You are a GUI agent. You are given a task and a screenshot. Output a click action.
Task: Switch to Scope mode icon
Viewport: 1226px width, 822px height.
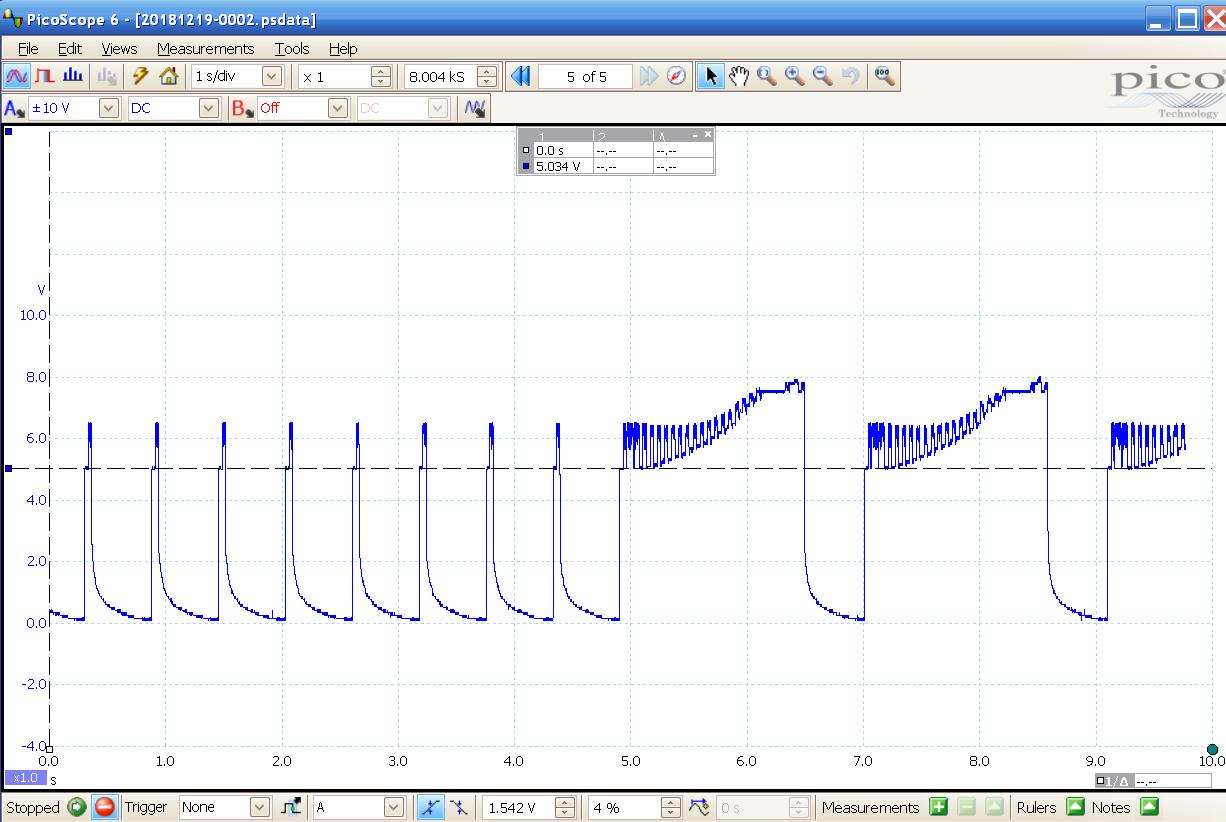(17, 76)
